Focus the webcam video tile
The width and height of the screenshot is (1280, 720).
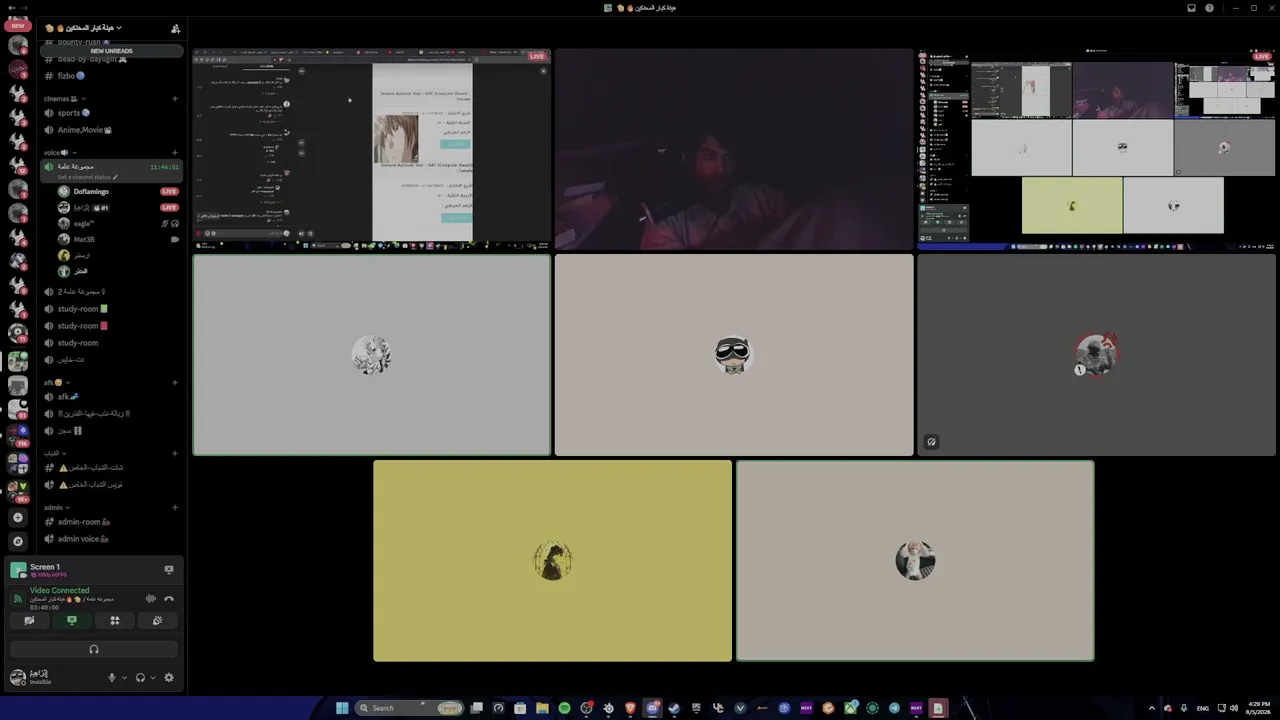pos(734,149)
